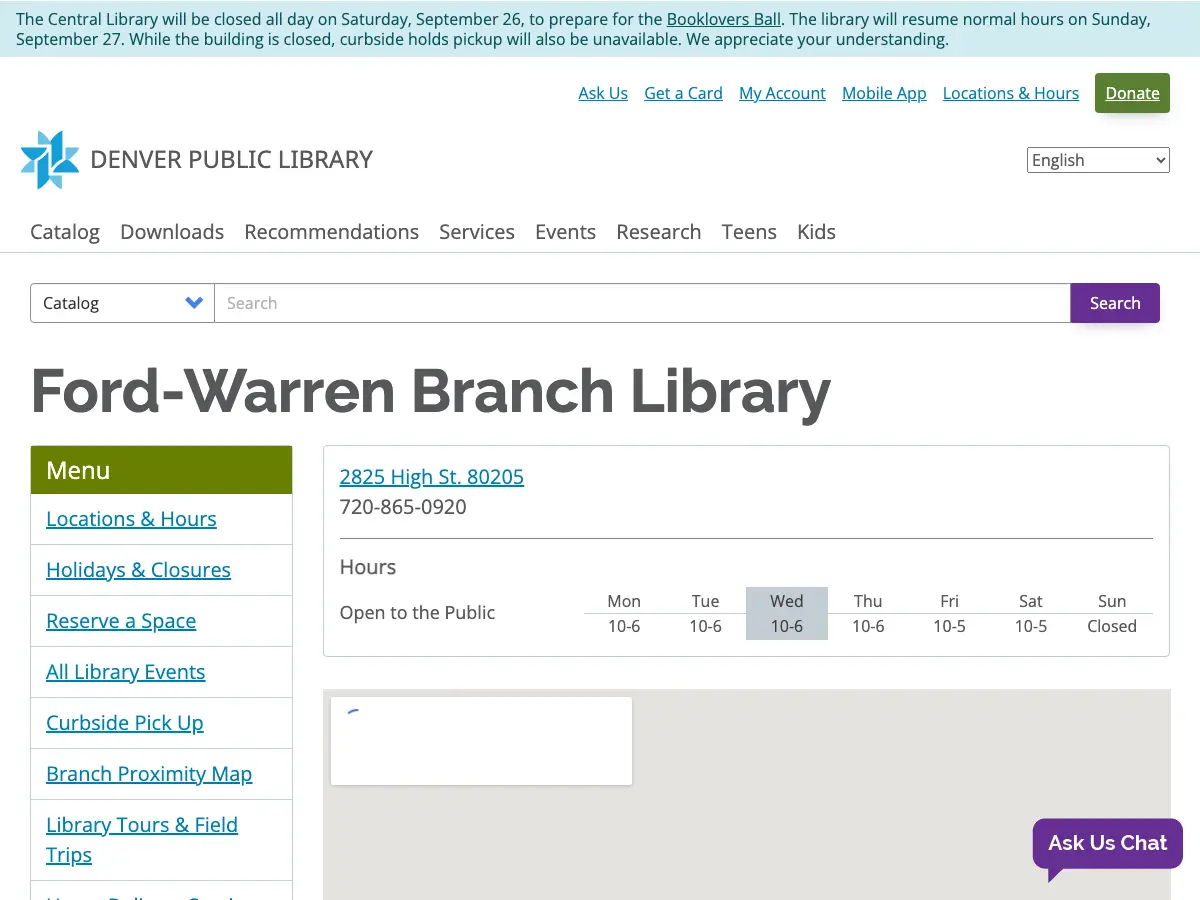Viewport: 1200px width, 900px height.
Task: Open the All Library Events sidebar link
Action: [x=126, y=672]
